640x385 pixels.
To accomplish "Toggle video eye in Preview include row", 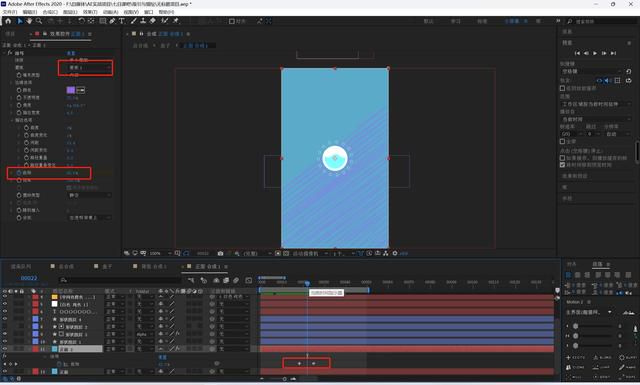I will click(599, 81).
